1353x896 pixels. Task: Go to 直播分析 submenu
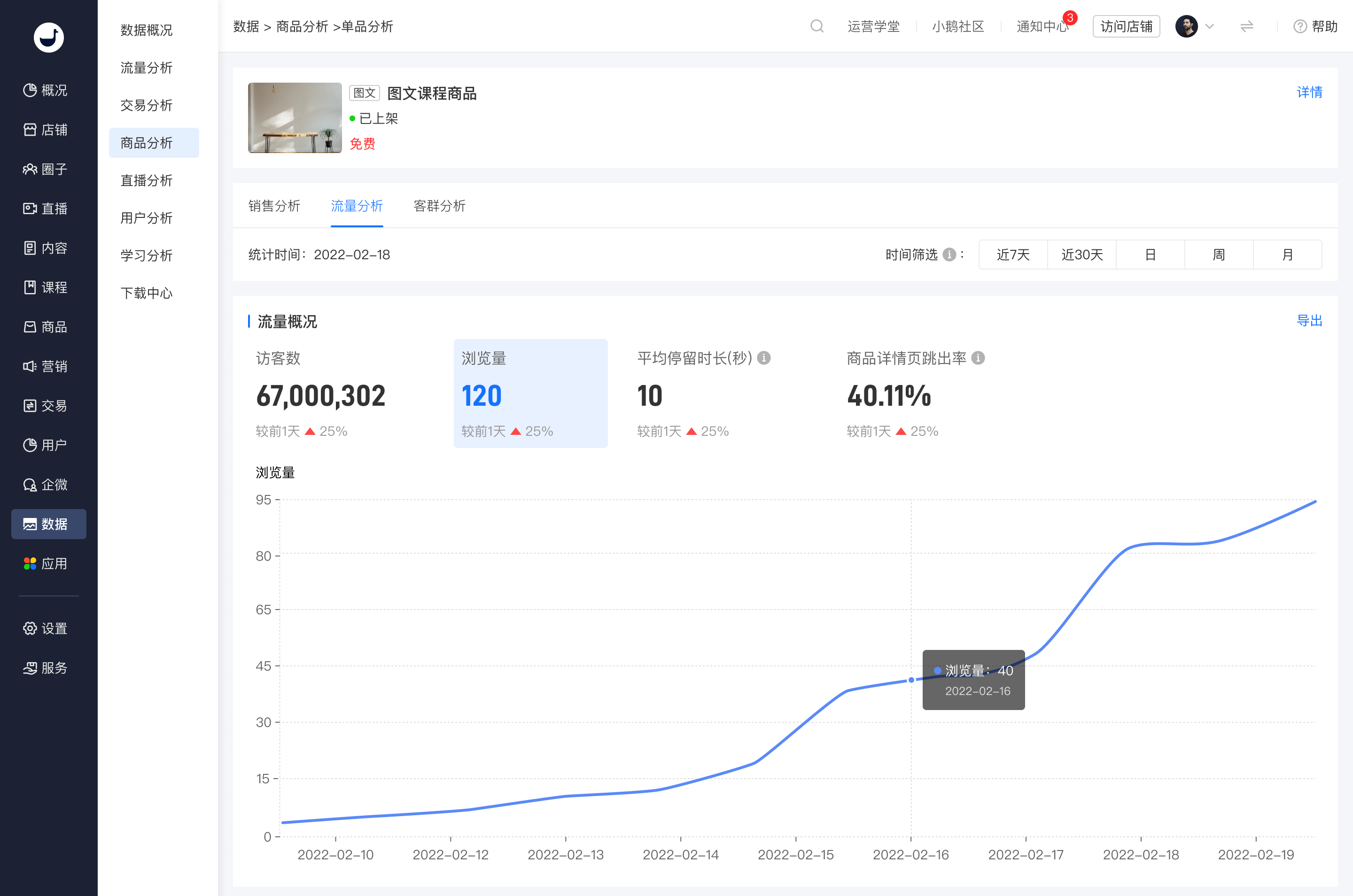click(146, 181)
